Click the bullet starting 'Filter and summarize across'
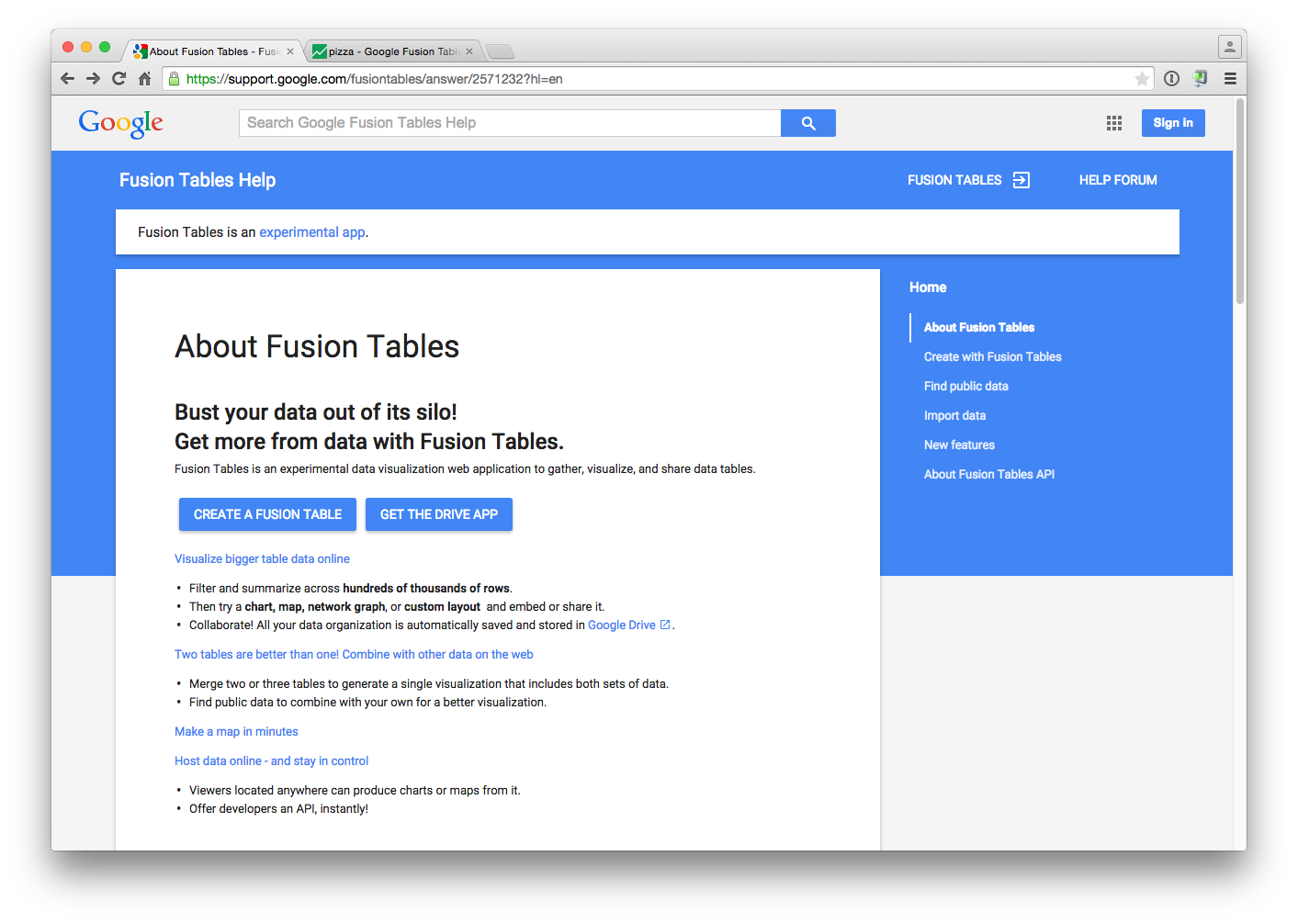Image resolution: width=1298 pixels, height=924 pixels. point(351,588)
